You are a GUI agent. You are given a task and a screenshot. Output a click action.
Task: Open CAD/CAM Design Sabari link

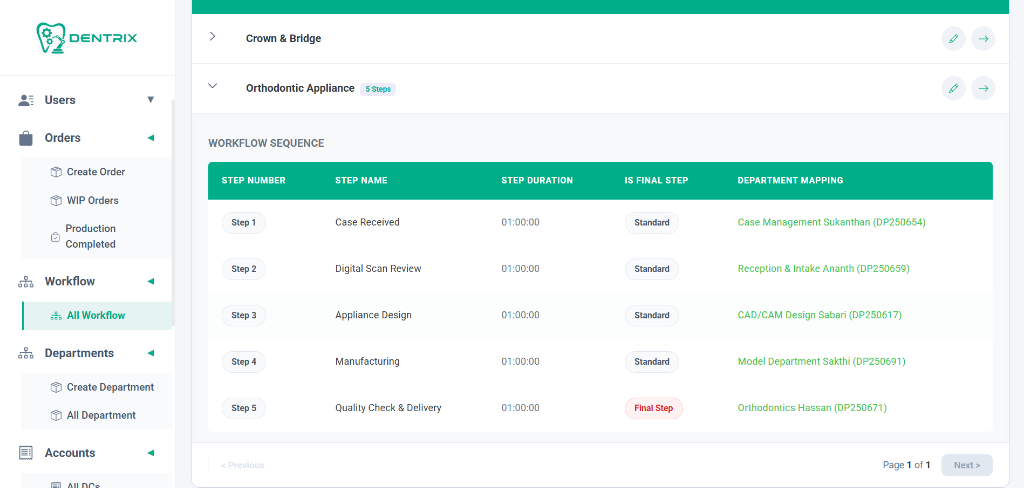point(820,315)
